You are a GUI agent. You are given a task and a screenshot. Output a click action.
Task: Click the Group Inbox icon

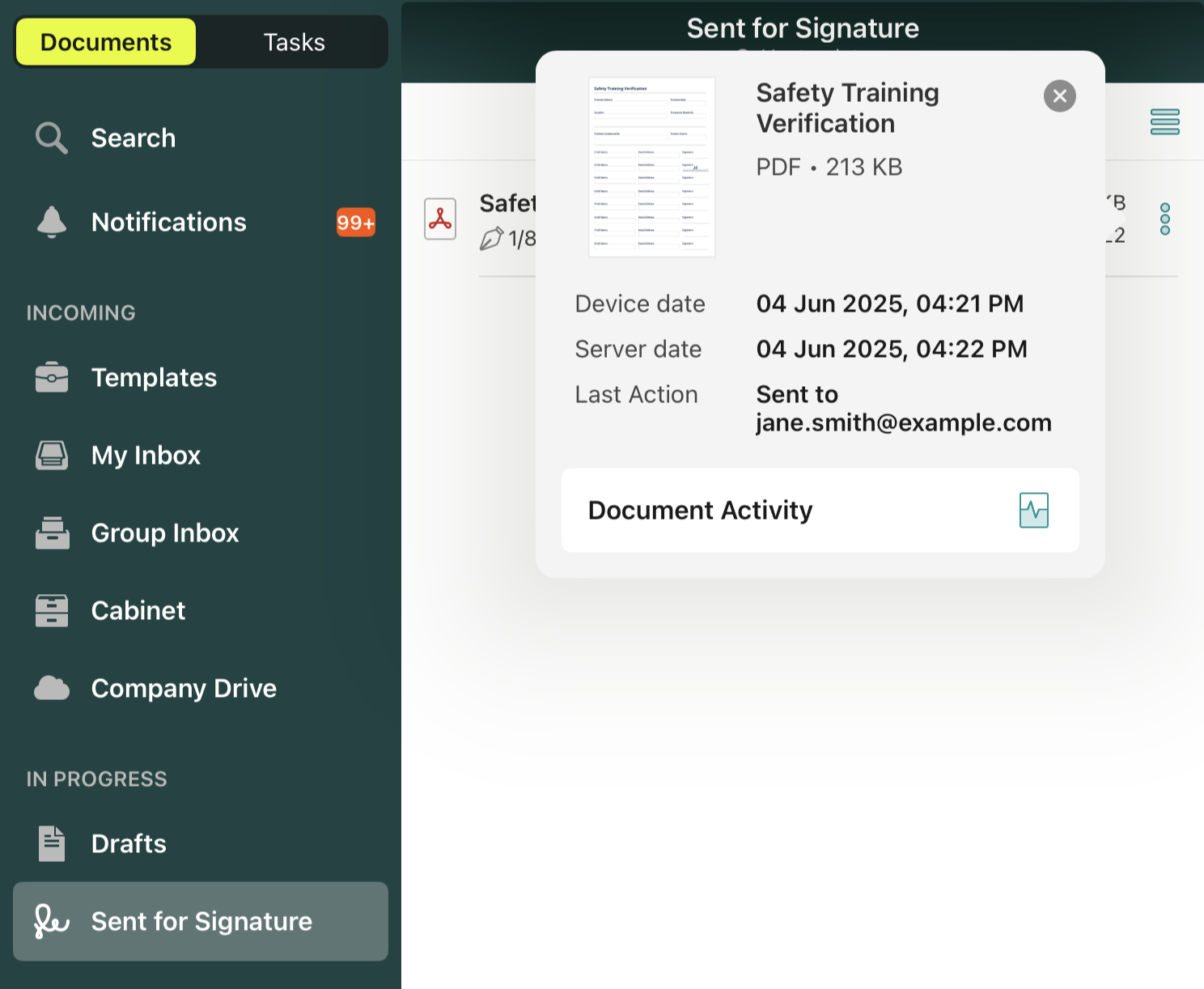pos(51,533)
